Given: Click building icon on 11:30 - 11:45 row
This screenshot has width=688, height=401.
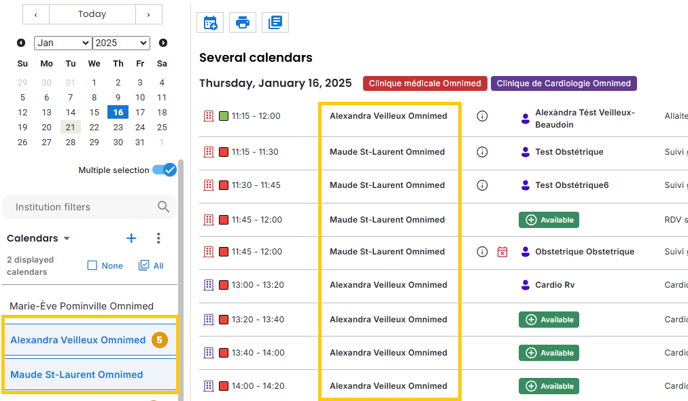Looking at the screenshot, I should click(x=208, y=185).
